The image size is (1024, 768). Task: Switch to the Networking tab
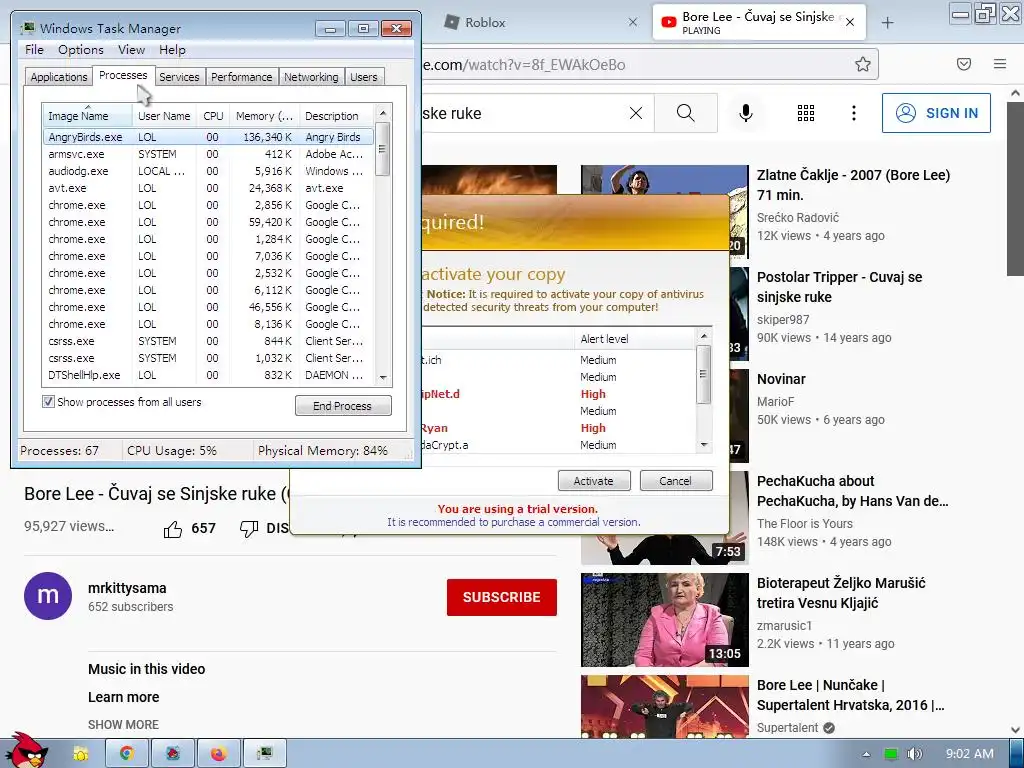tap(311, 77)
